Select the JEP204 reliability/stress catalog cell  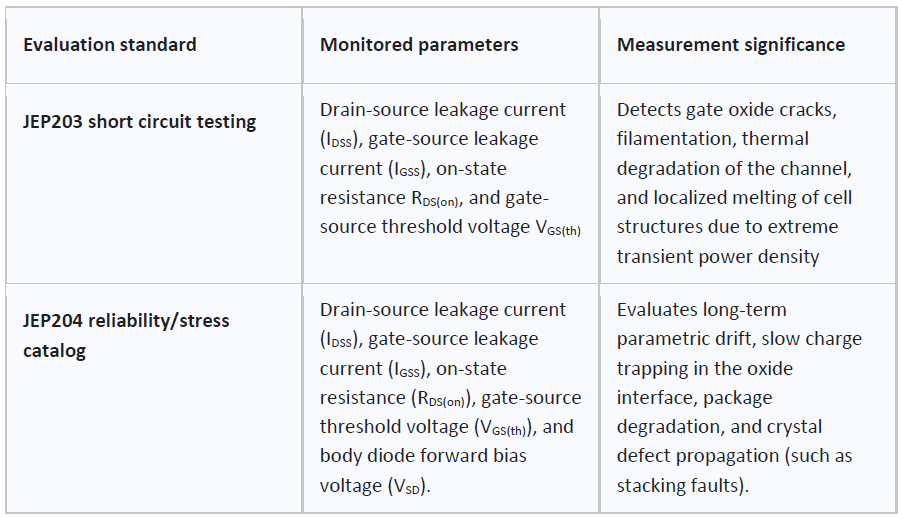[x=126, y=336]
